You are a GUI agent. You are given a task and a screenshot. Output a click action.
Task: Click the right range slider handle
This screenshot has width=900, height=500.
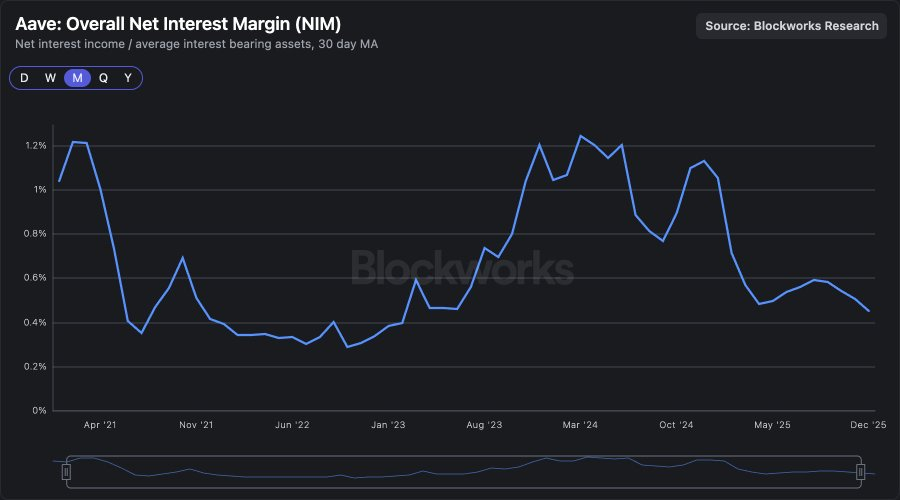860,470
